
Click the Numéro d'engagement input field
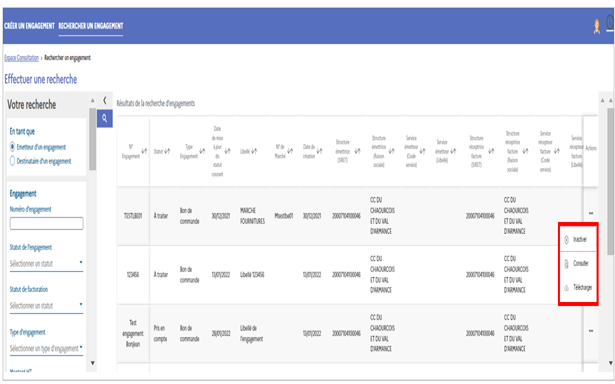click(x=46, y=223)
